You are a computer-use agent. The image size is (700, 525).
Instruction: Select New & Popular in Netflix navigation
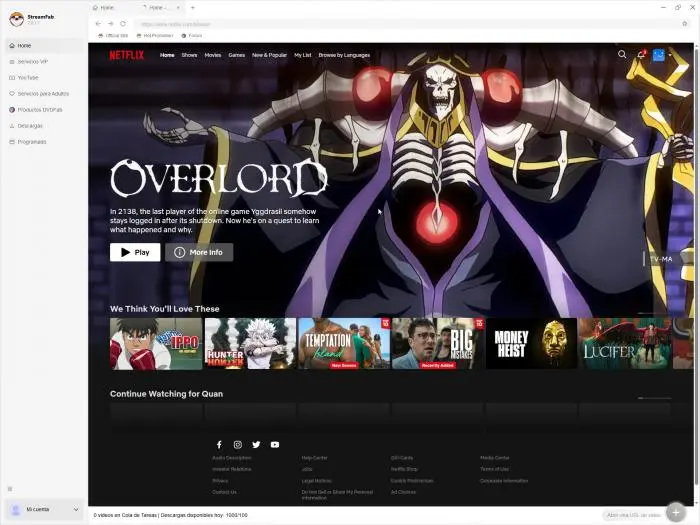click(x=269, y=55)
